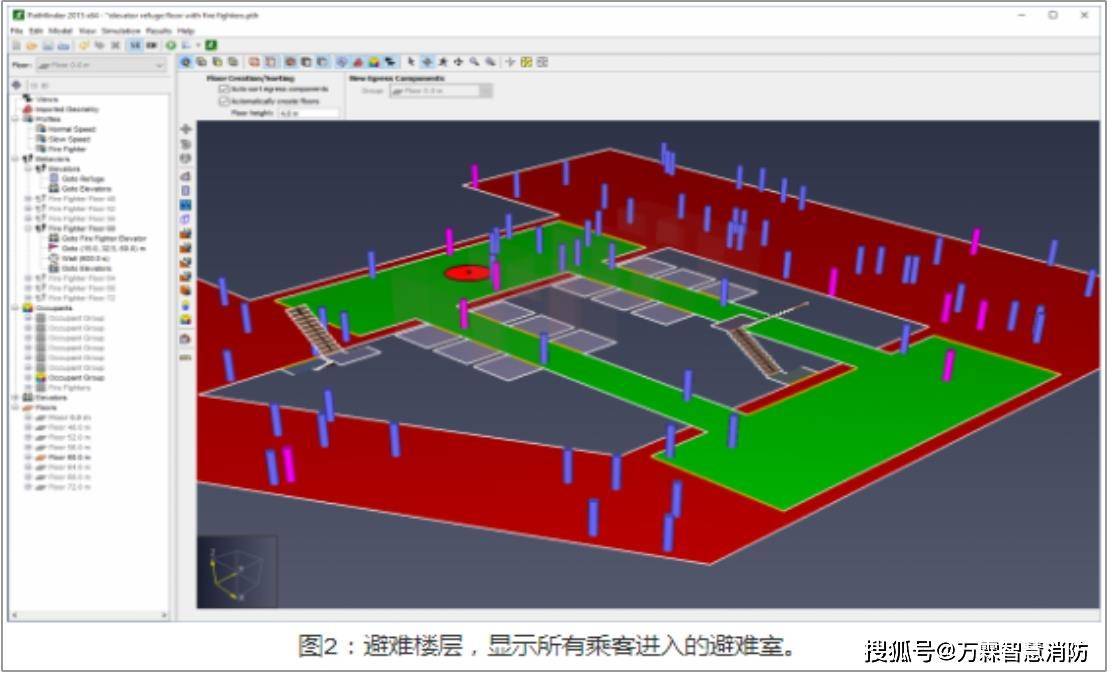The height and width of the screenshot is (676, 1113).
Task: Select Floor 60.0 m in the Floors list
Action: pyautogui.click(x=68, y=457)
